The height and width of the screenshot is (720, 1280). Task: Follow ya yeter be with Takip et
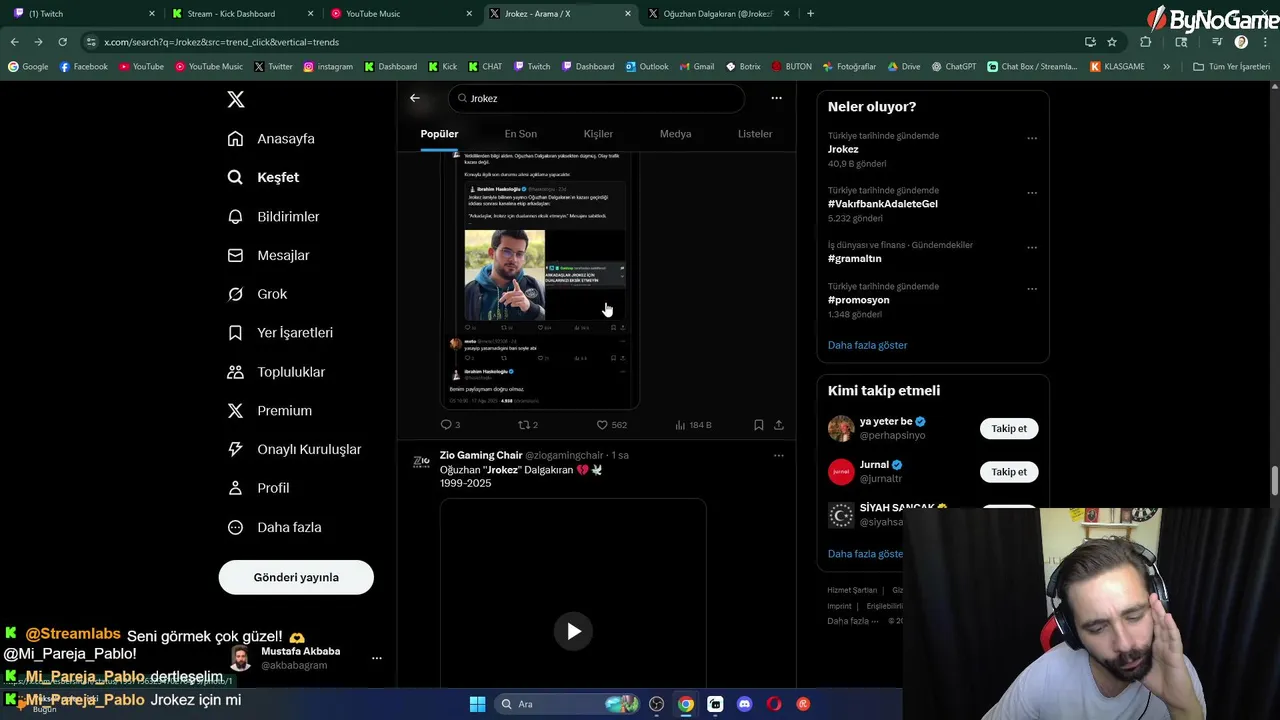tap(1009, 428)
